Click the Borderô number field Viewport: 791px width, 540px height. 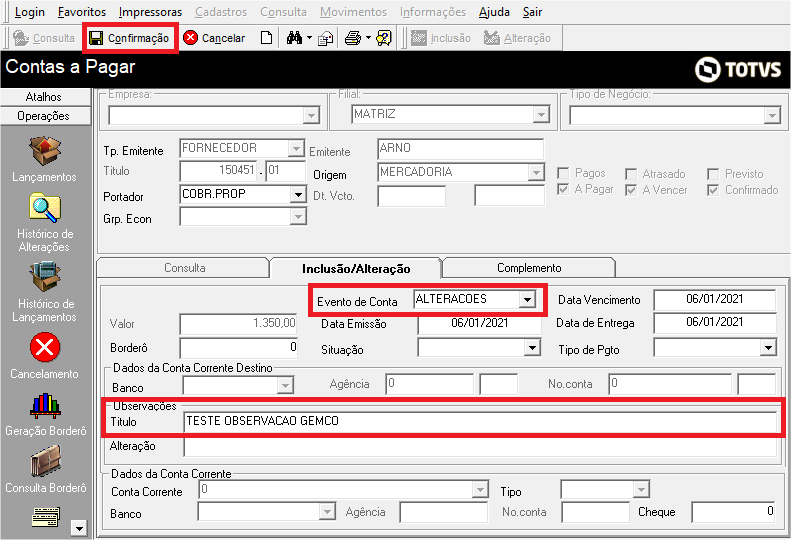coord(239,348)
